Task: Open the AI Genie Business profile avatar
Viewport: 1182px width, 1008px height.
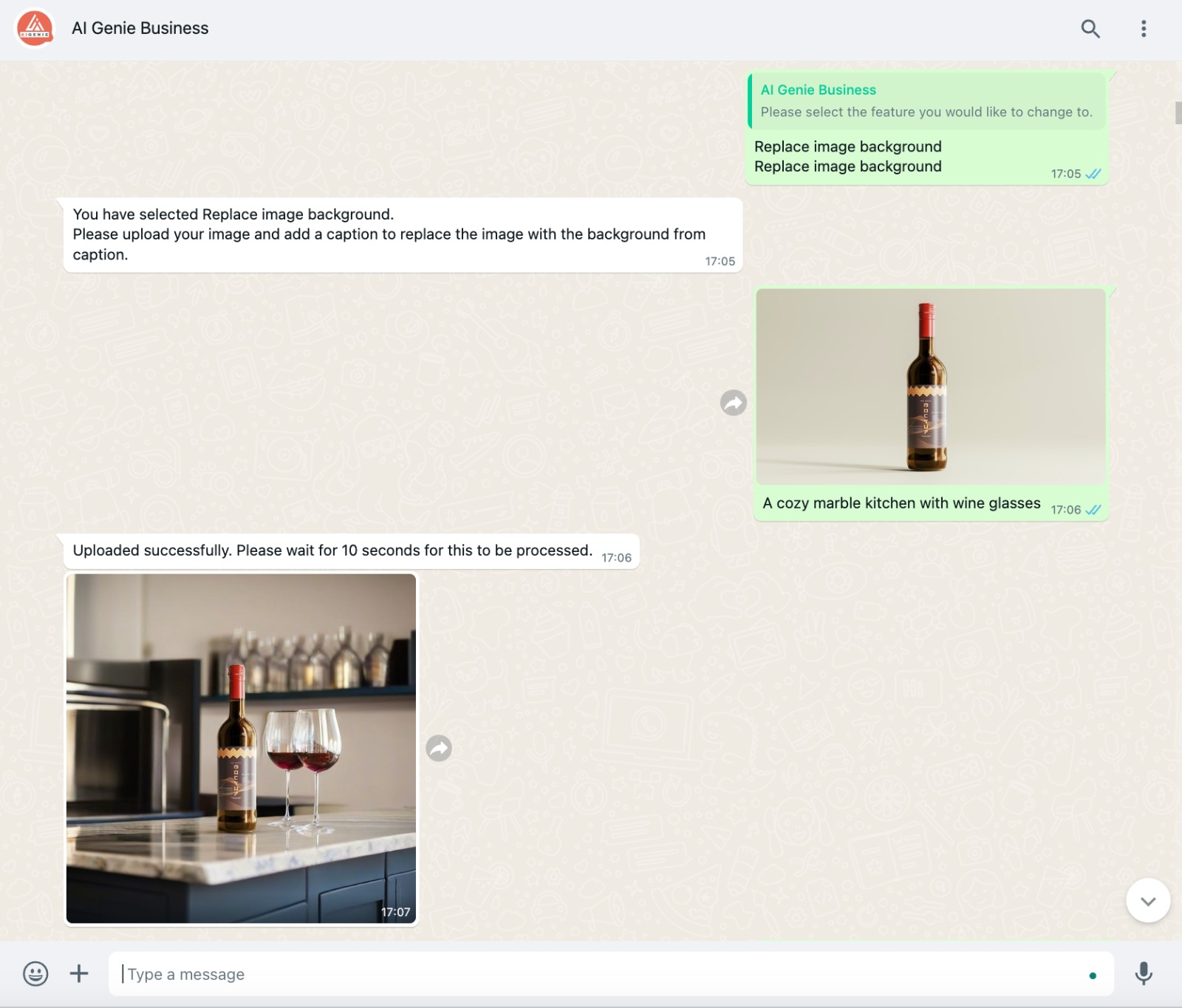Action: (x=34, y=28)
